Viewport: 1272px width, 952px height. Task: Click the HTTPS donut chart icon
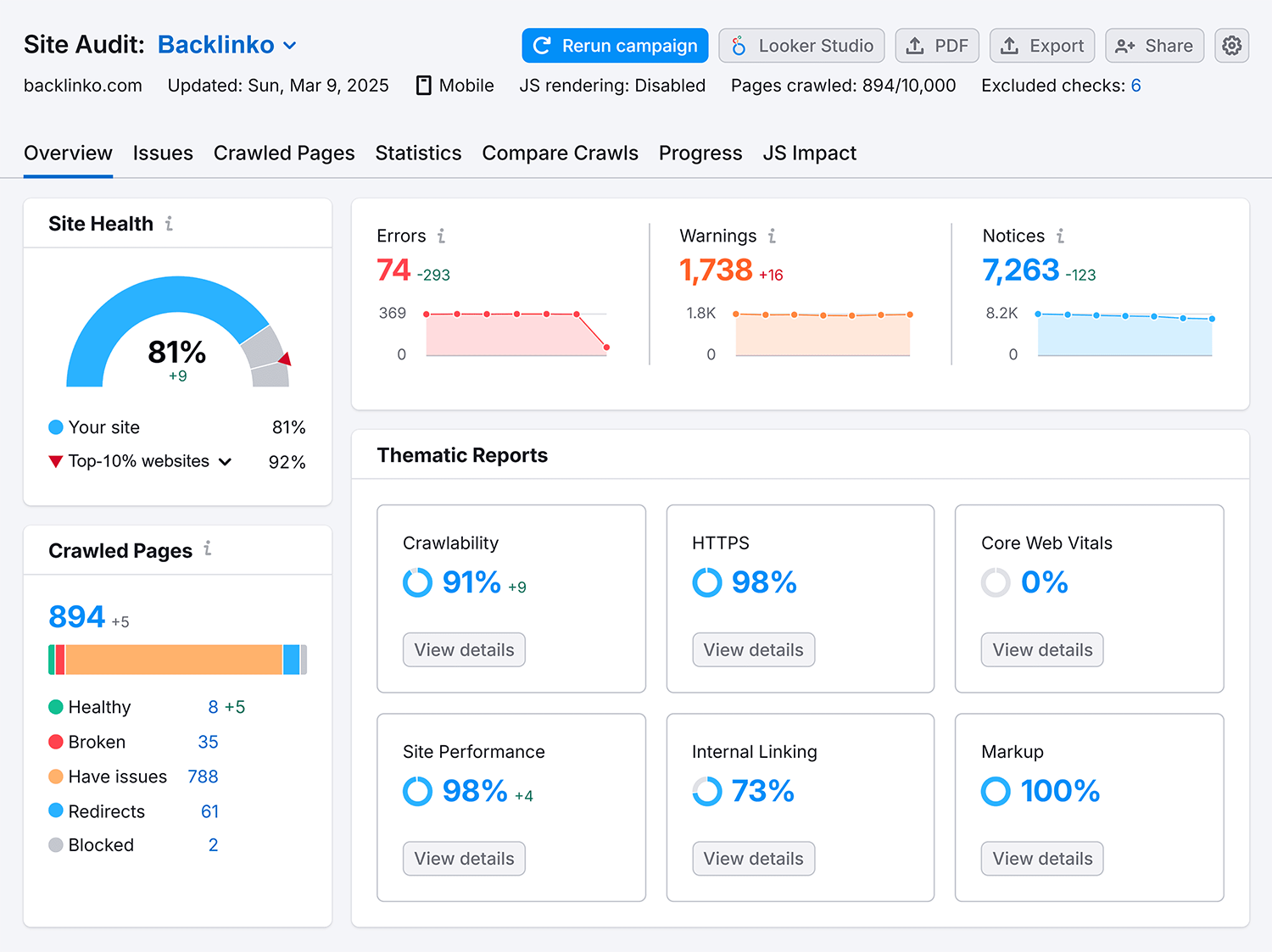coord(707,582)
